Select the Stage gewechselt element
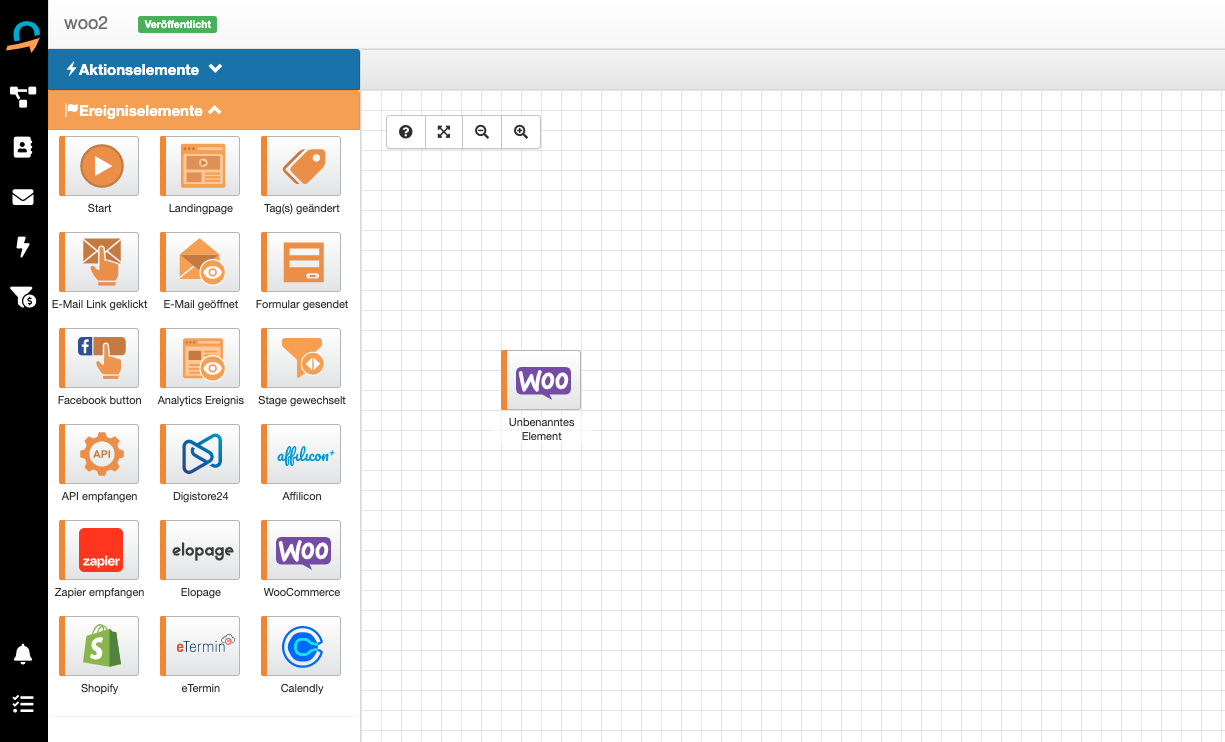 [x=301, y=358]
